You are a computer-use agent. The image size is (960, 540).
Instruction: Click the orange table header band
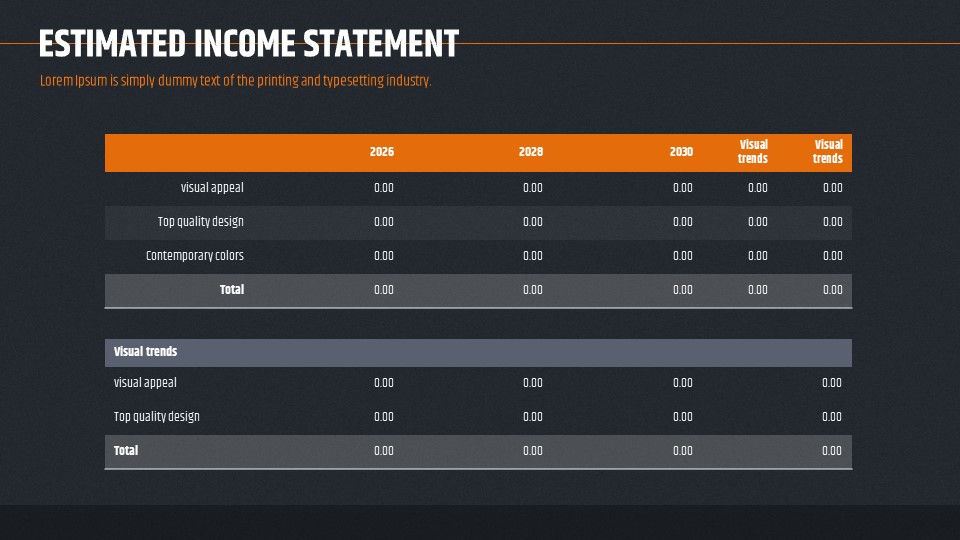tap(478, 152)
